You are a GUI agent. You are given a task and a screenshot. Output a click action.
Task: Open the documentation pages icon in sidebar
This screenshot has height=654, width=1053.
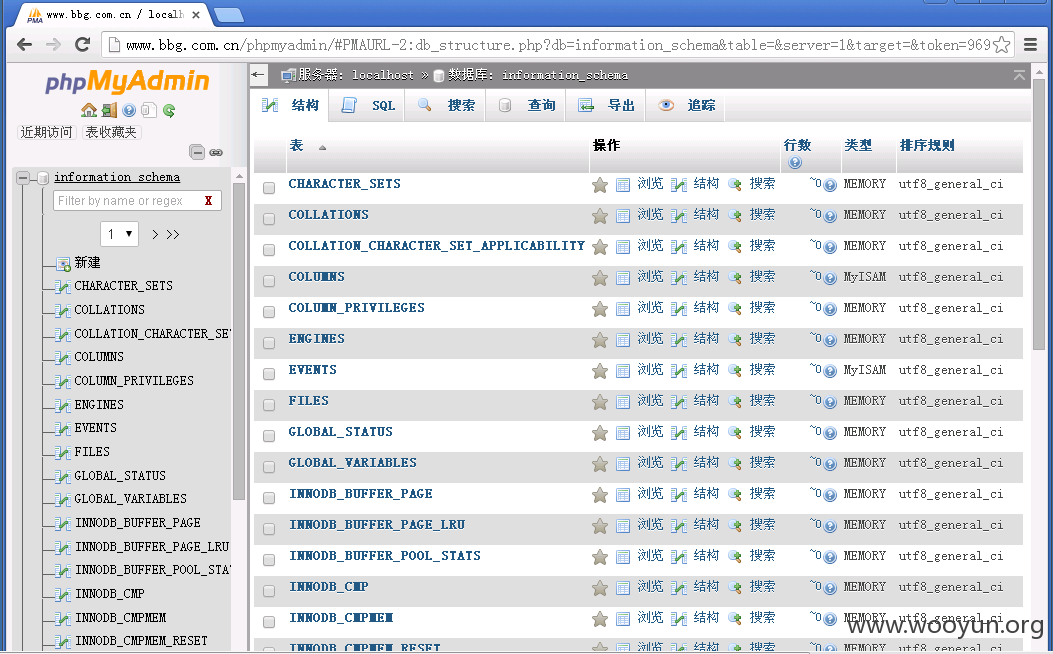(x=148, y=110)
